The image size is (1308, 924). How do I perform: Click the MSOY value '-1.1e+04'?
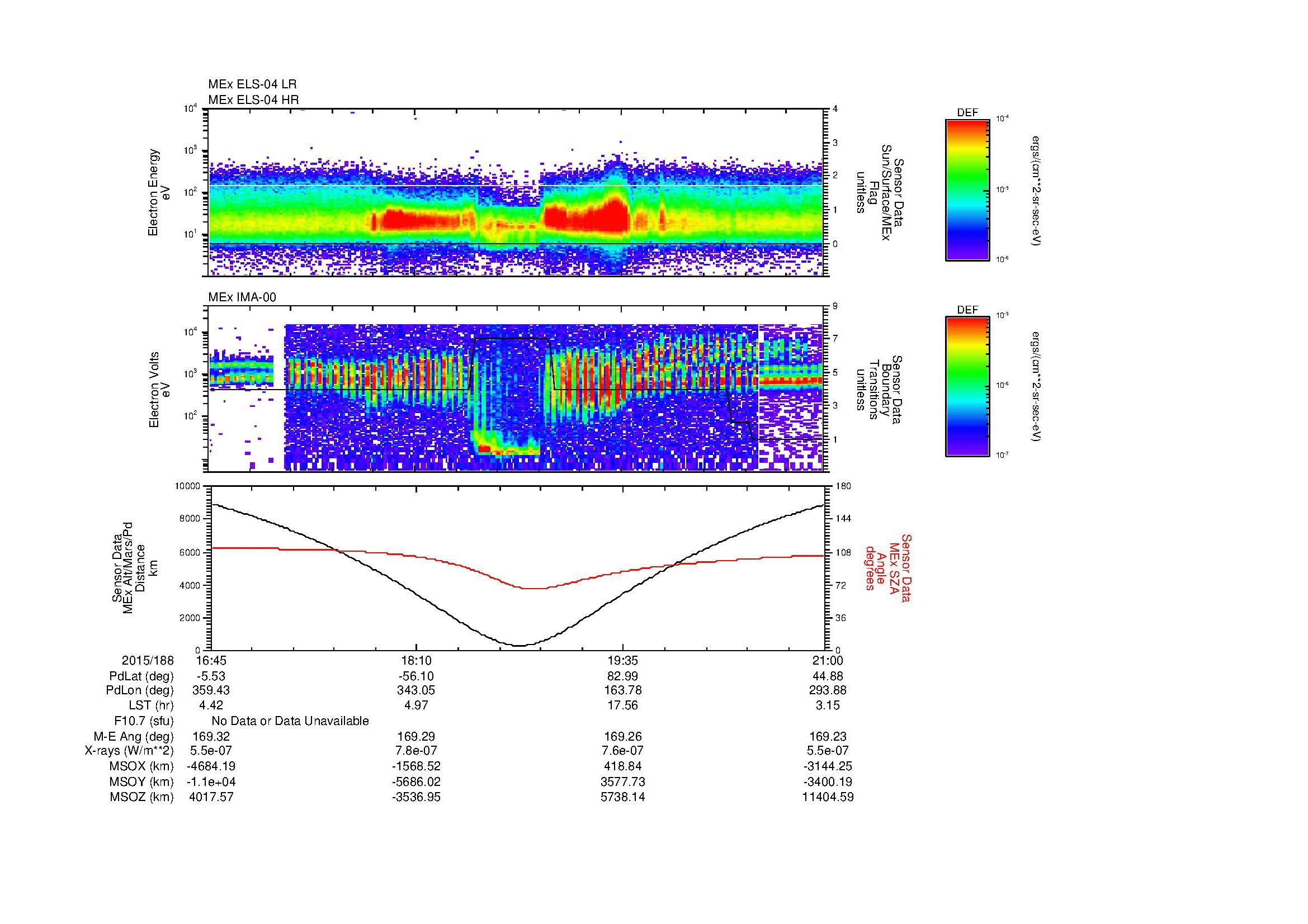tap(211, 782)
